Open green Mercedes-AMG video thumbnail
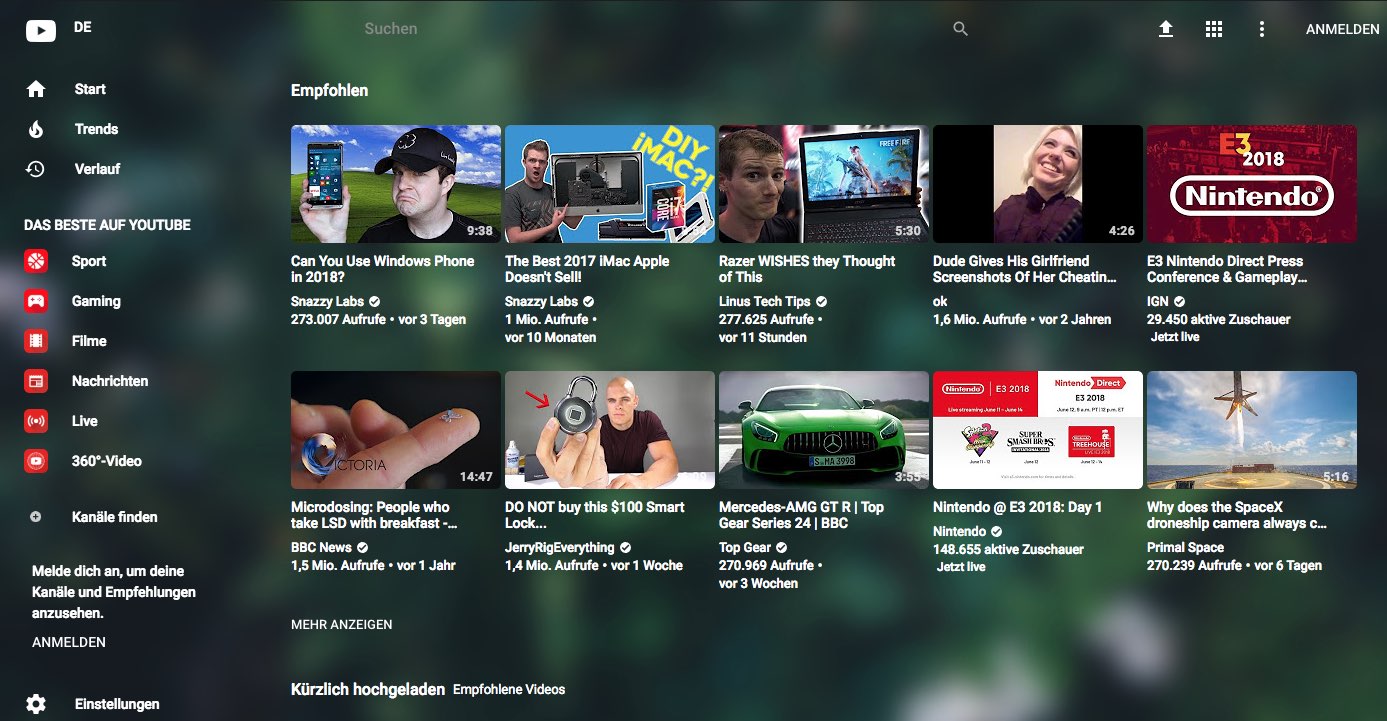1387x721 pixels. (824, 430)
